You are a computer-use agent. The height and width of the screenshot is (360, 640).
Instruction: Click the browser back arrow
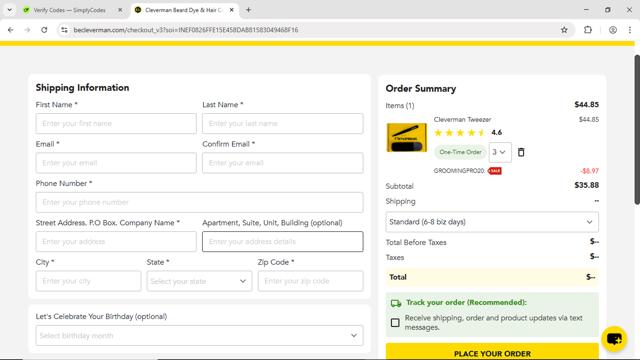pos(11,30)
